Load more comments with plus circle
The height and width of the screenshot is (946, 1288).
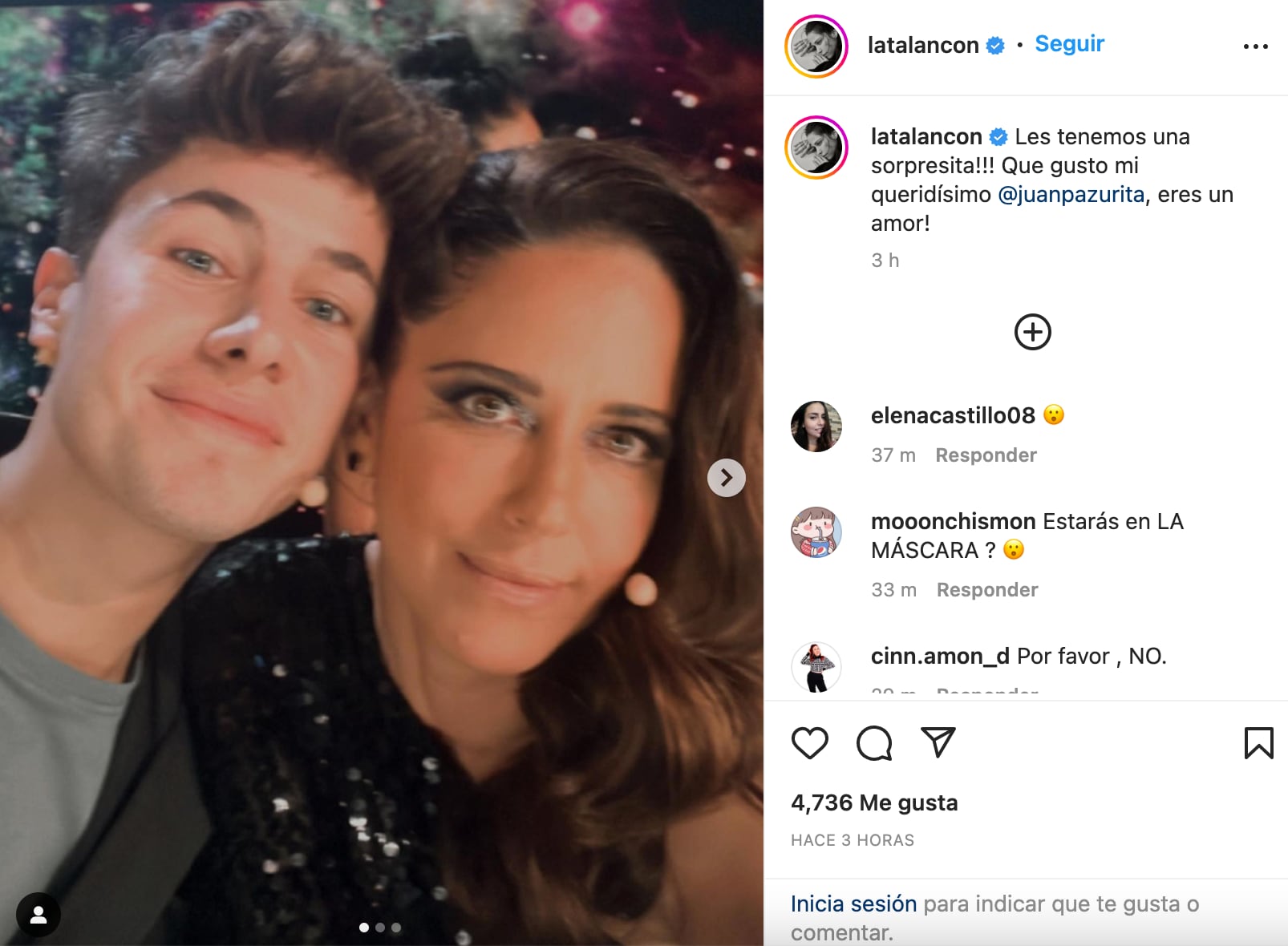(x=1032, y=332)
